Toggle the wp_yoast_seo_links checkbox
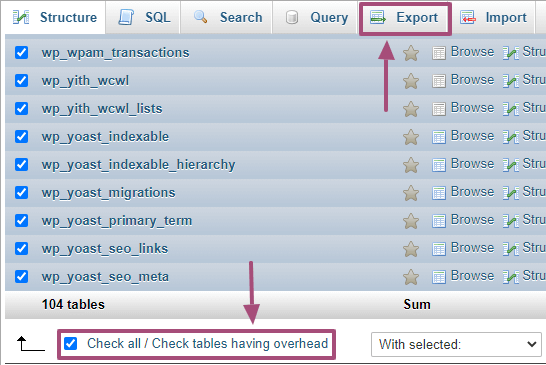This screenshot has width=546, height=365. pyautogui.click(x=22, y=248)
